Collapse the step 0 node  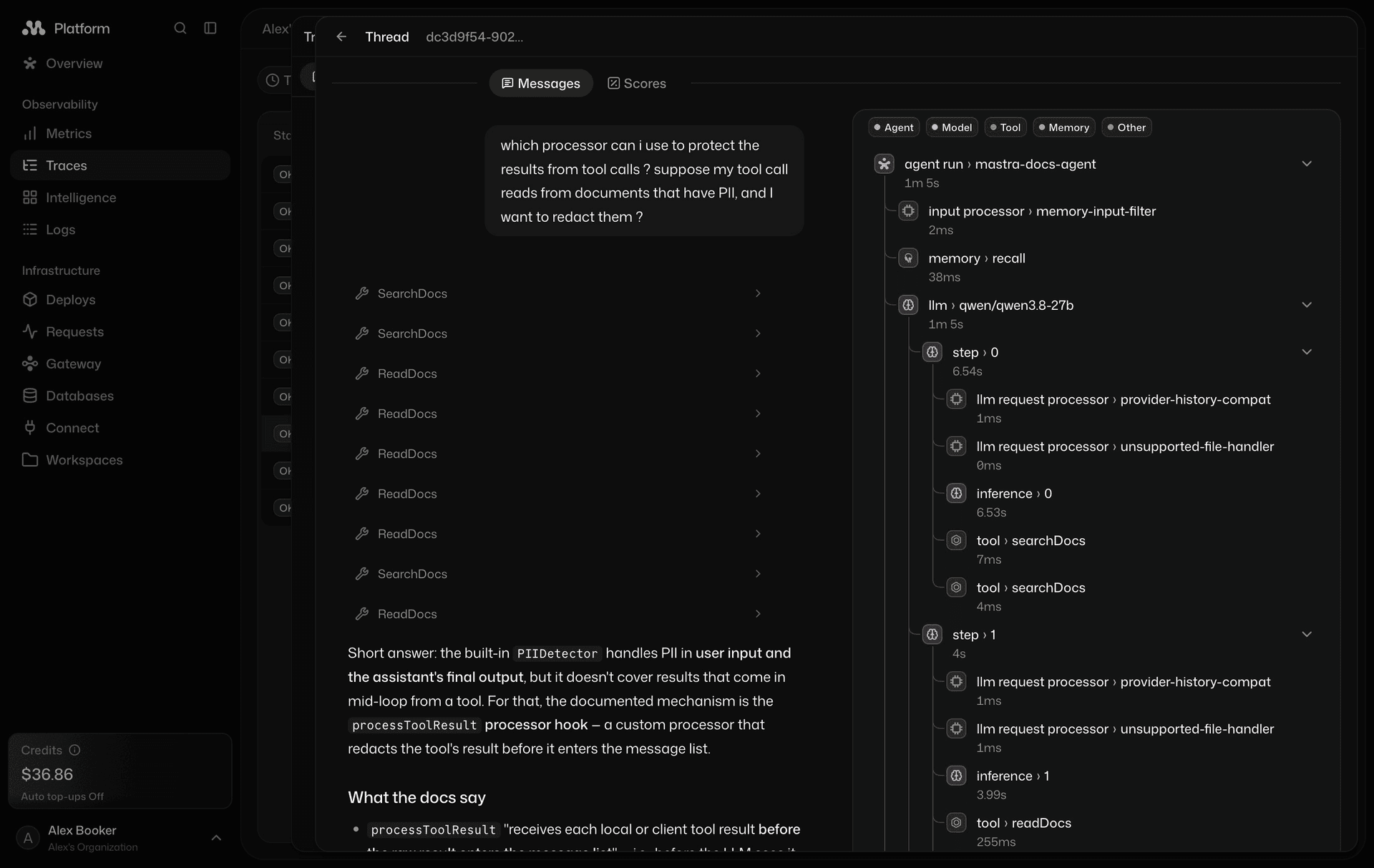tap(1307, 352)
